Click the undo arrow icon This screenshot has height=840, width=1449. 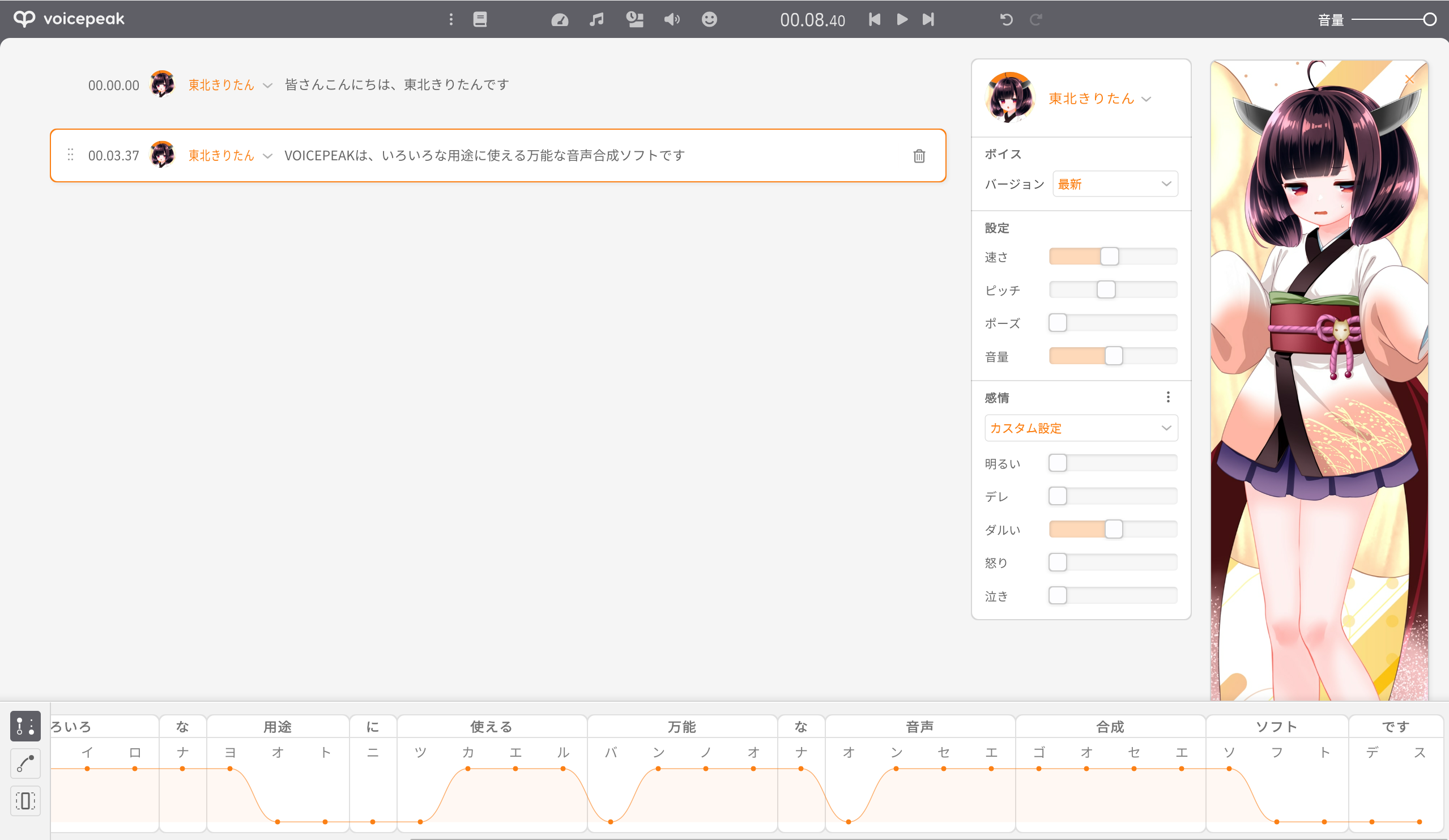1005,20
